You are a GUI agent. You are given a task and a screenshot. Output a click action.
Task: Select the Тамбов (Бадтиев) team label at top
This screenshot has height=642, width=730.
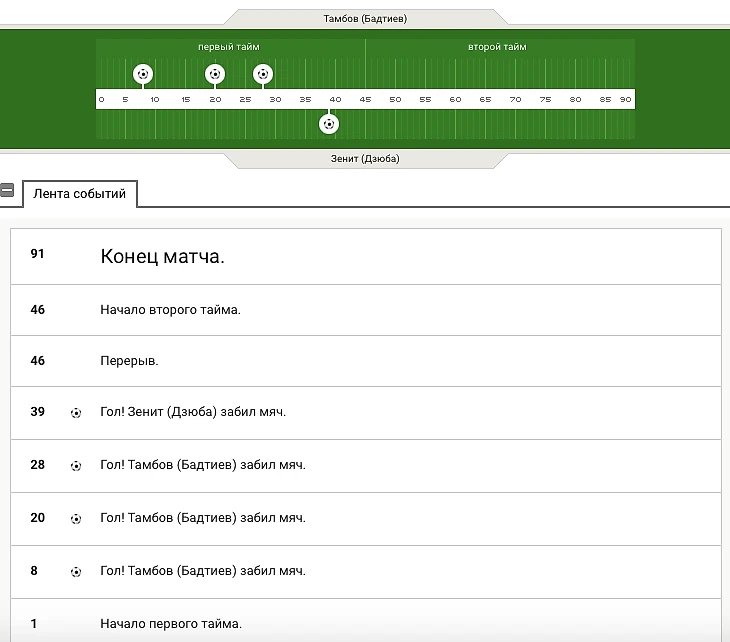click(365, 19)
